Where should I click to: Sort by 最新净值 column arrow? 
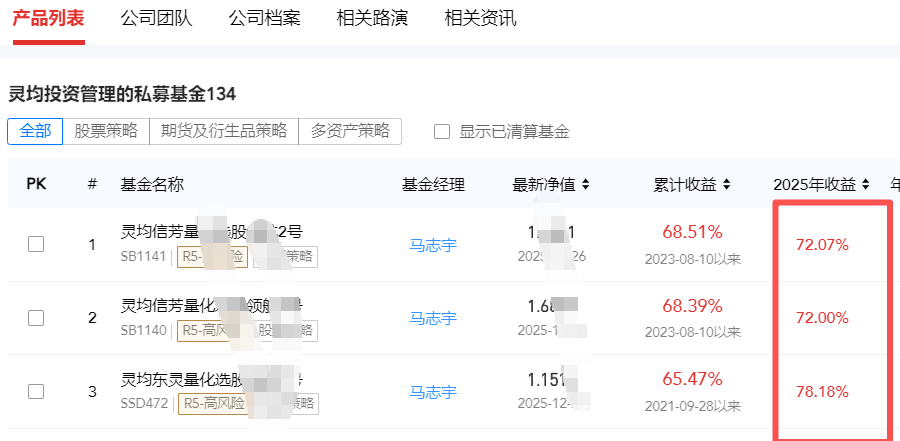585,184
